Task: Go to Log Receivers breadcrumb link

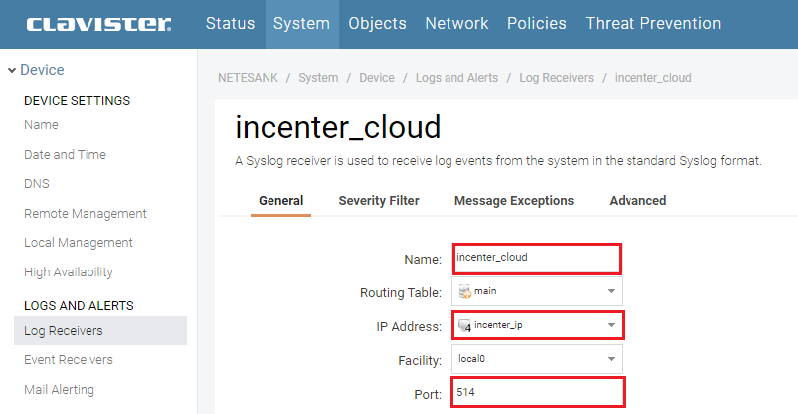Action: [x=556, y=77]
